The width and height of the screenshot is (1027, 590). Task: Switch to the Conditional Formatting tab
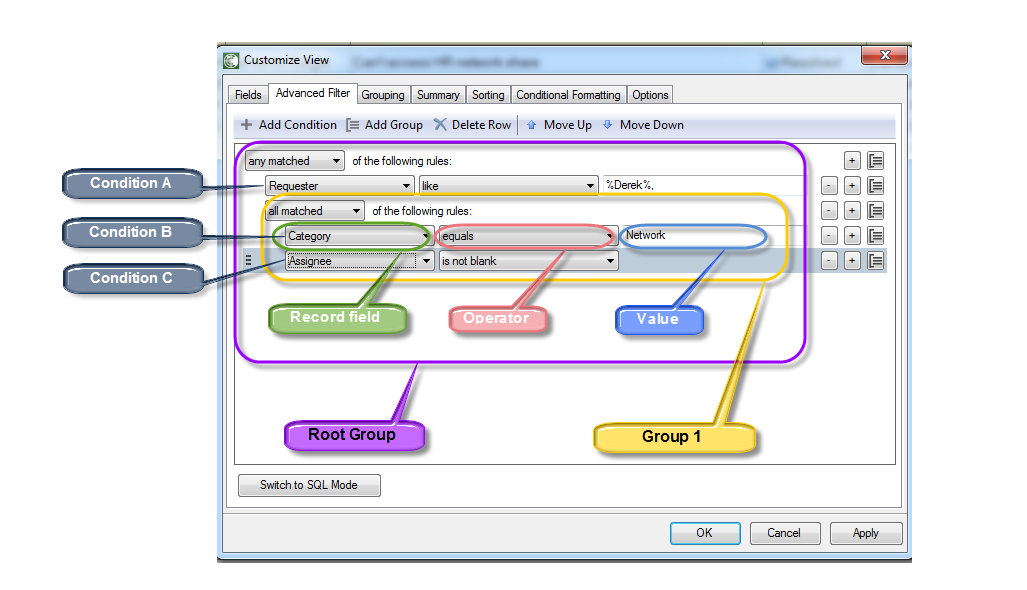[568, 94]
